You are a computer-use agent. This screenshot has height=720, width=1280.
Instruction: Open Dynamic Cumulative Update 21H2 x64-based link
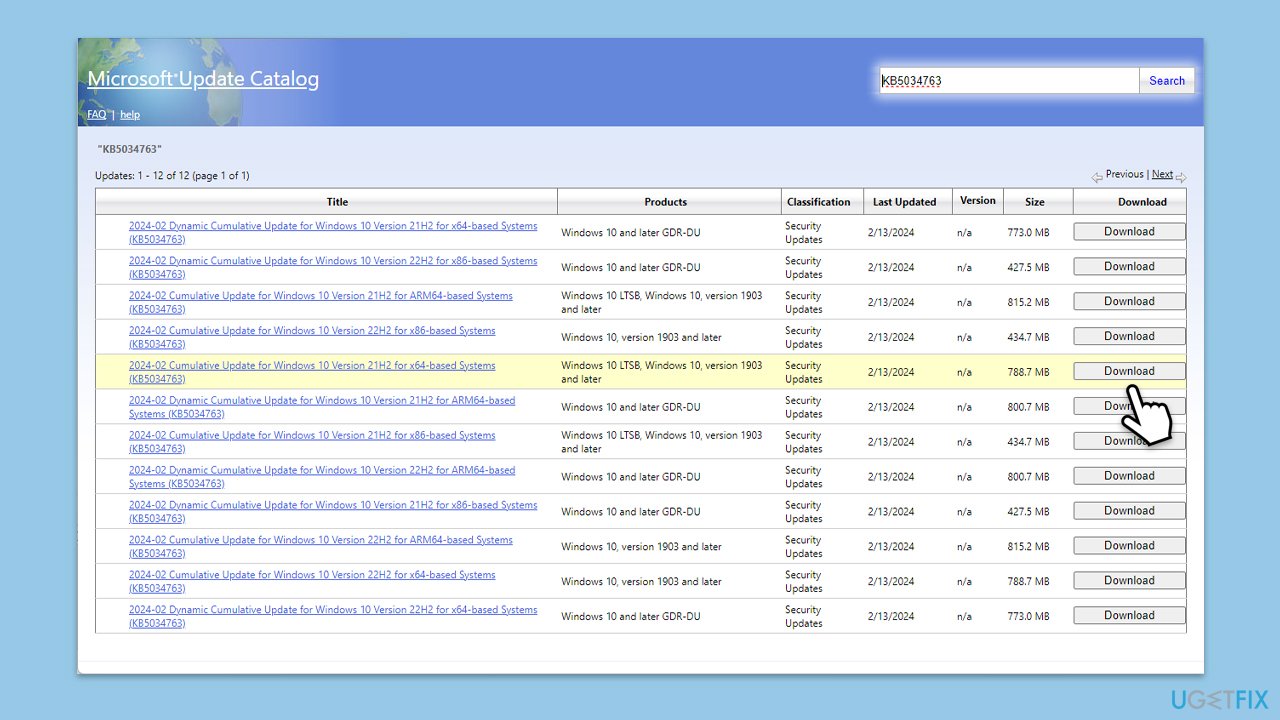click(x=333, y=233)
